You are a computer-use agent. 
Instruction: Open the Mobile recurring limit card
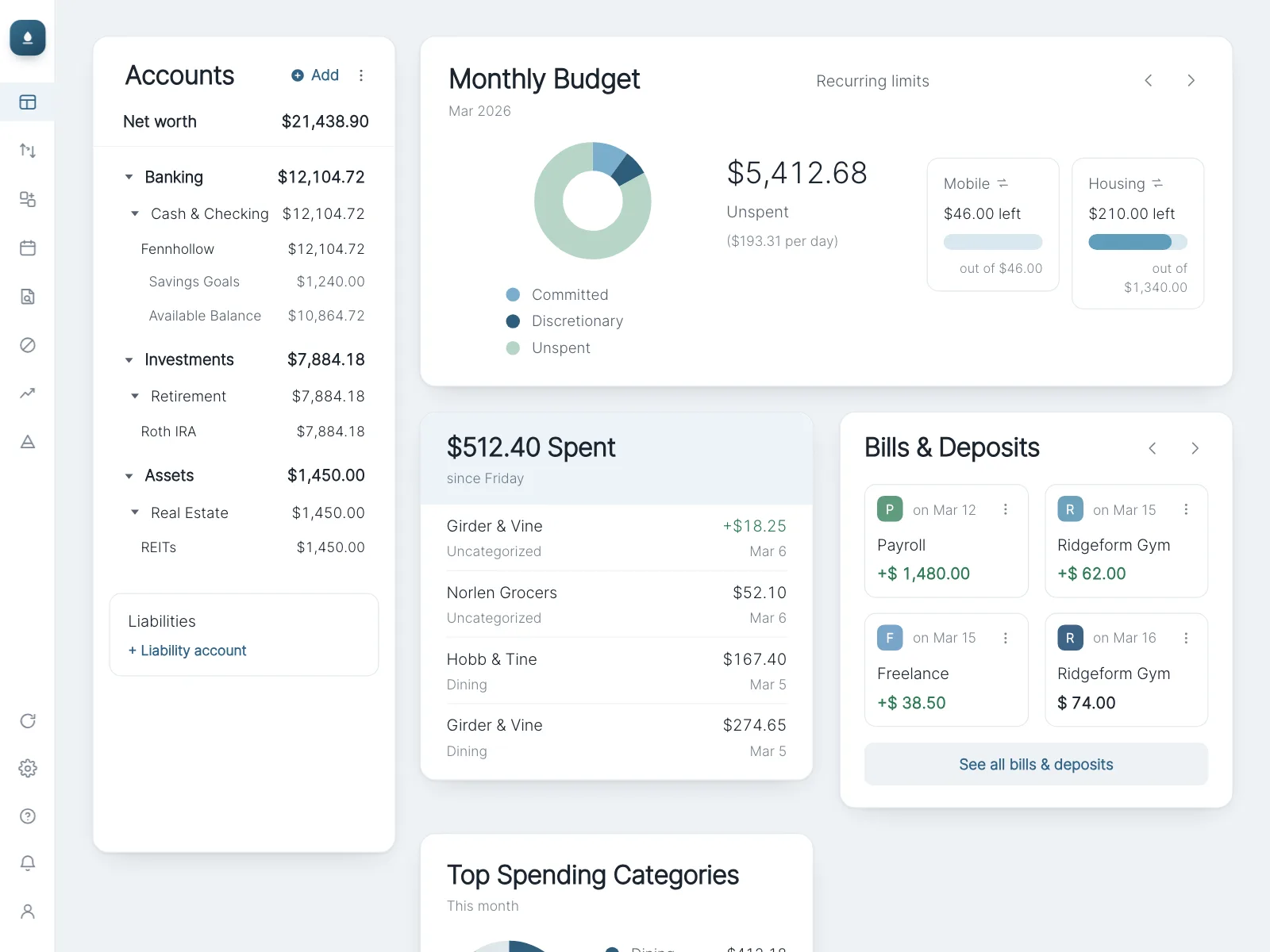pos(993,225)
